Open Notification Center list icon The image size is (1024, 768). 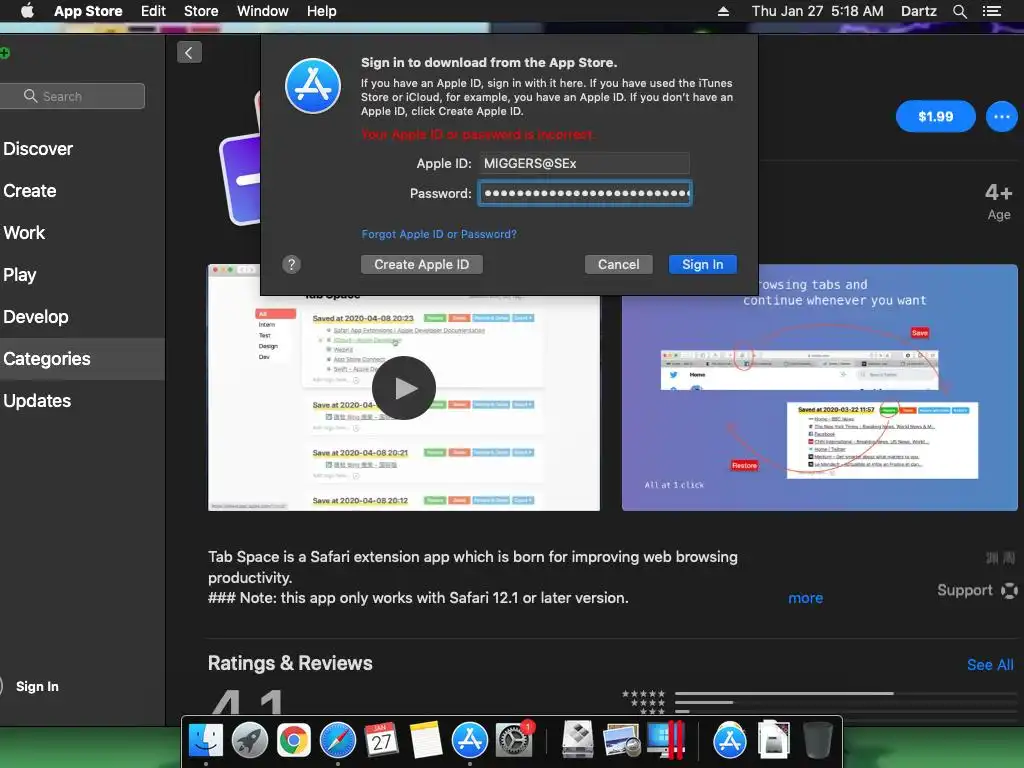click(x=991, y=11)
